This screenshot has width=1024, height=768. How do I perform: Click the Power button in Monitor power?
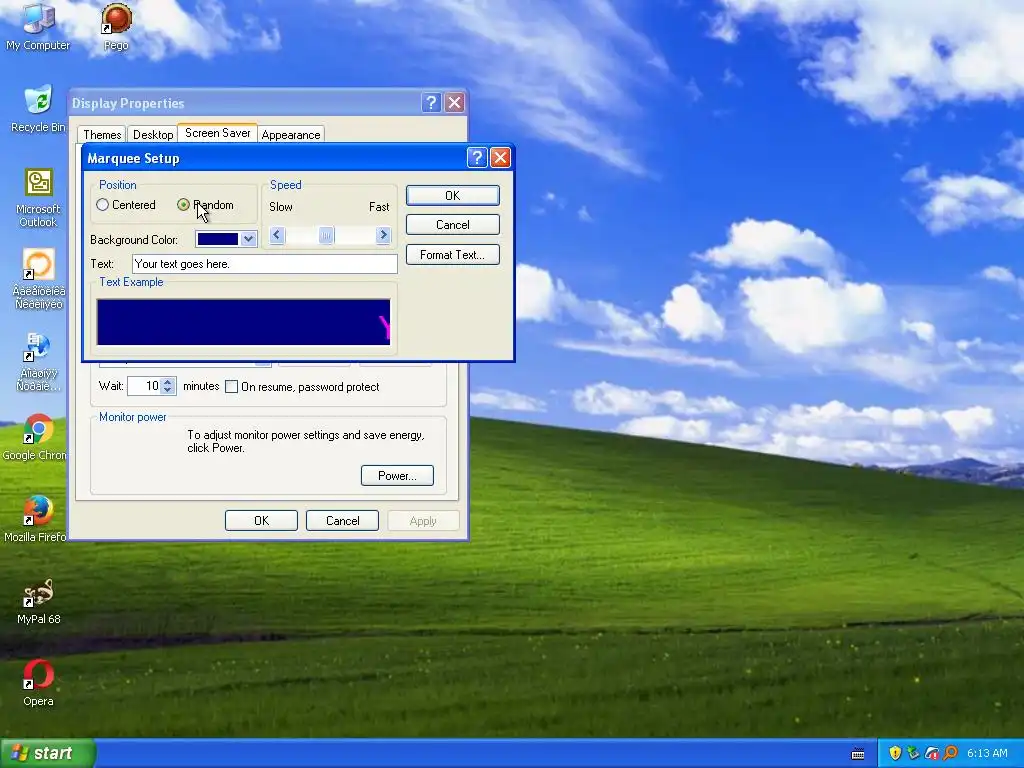pyautogui.click(x=397, y=475)
